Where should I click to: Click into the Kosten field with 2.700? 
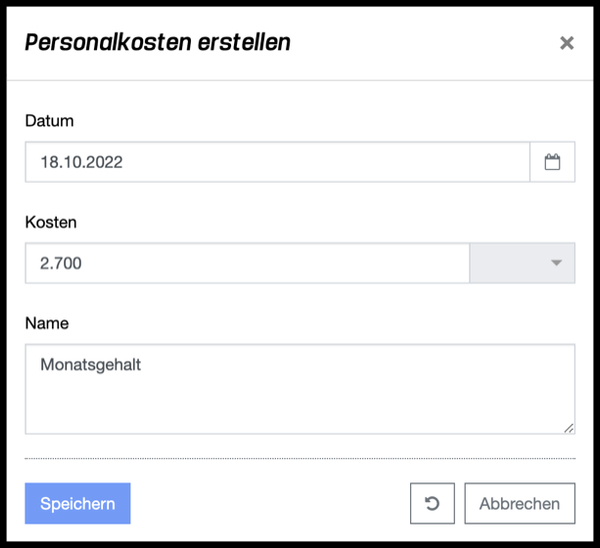pos(247,263)
